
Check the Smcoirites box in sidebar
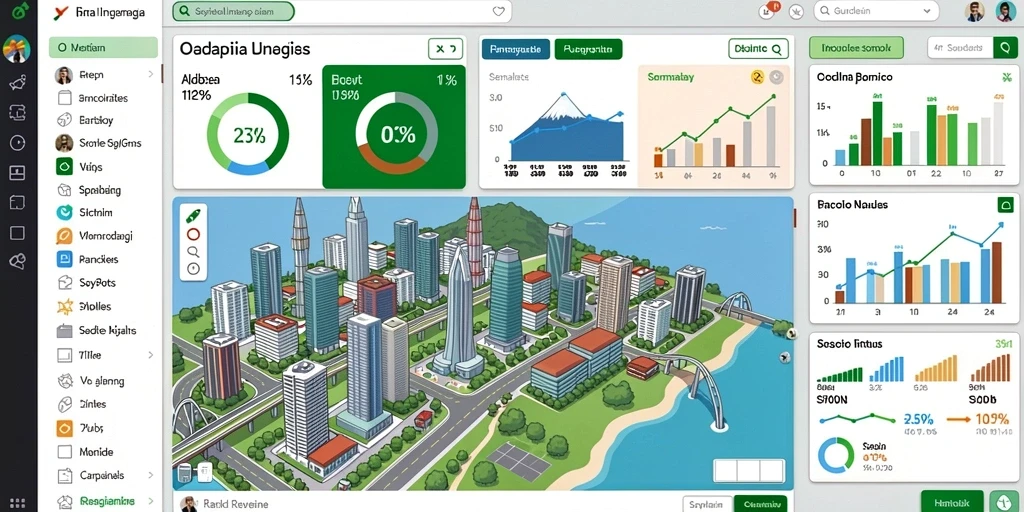(x=64, y=98)
